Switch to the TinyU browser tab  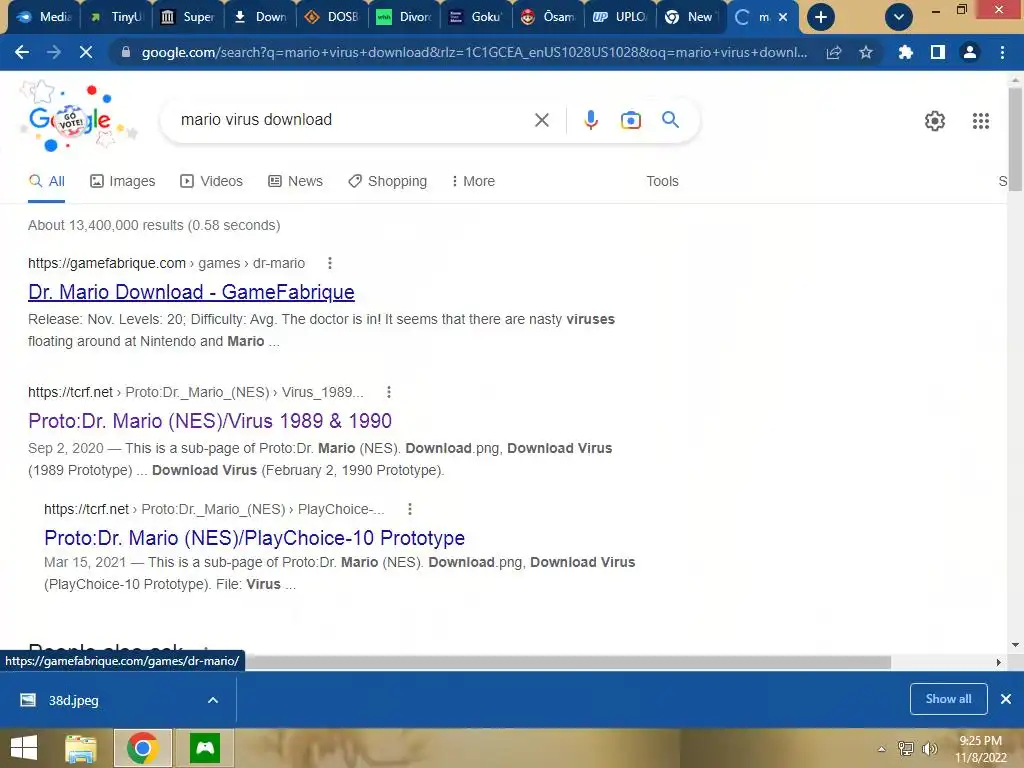pos(116,17)
